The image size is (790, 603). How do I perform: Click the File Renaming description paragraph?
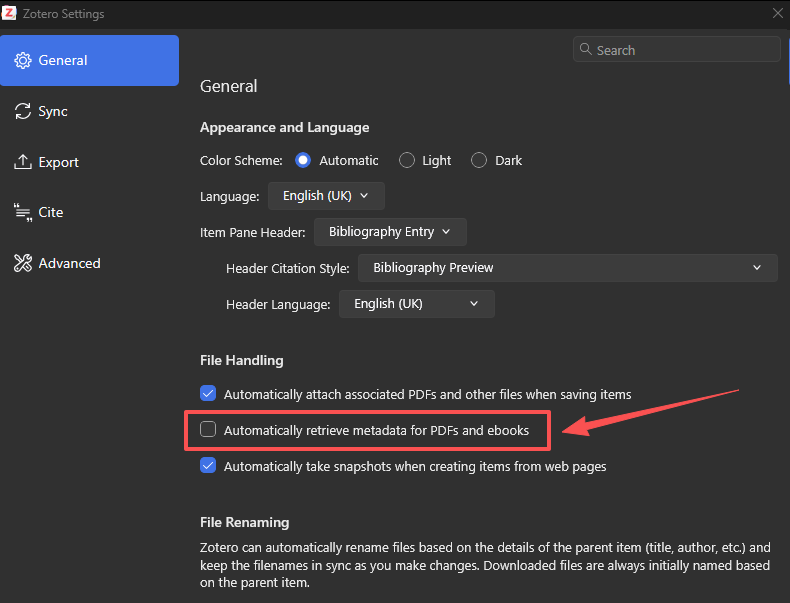point(485,565)
